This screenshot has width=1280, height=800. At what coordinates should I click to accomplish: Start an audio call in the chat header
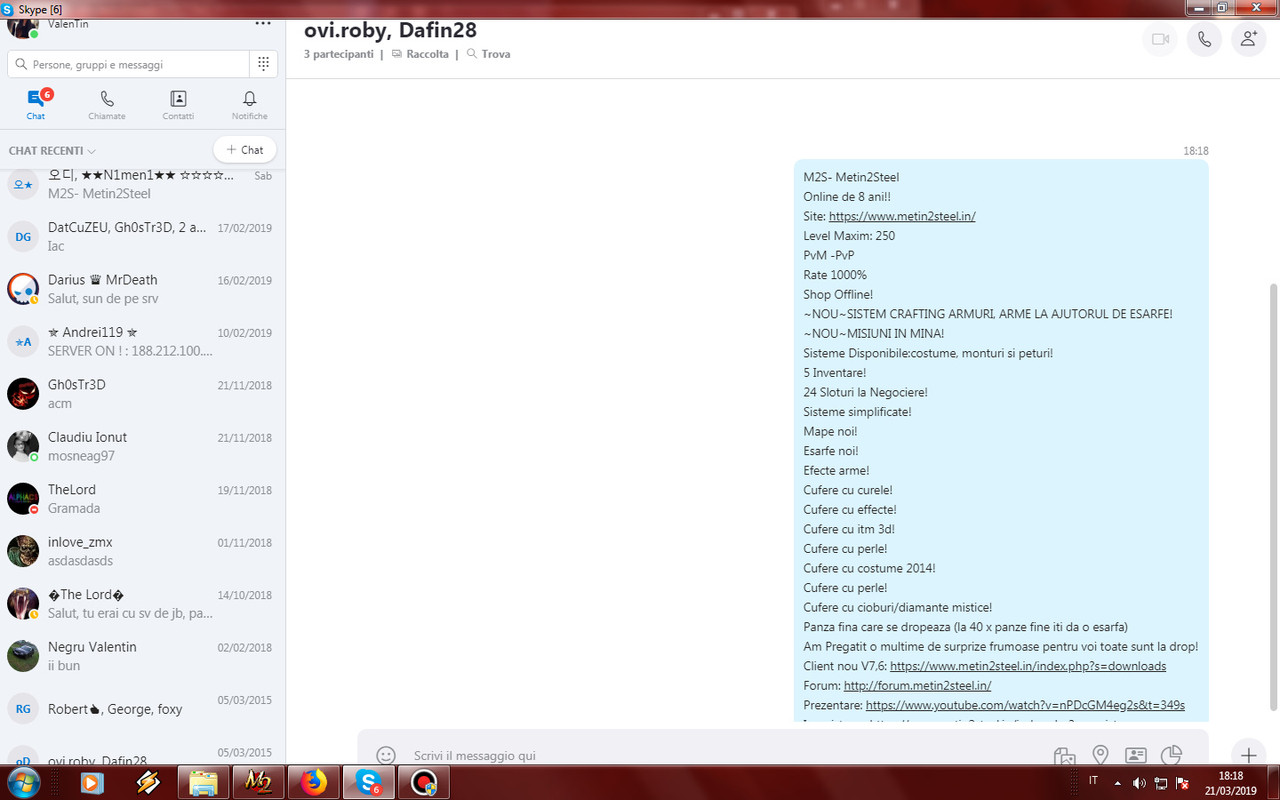pos(1204,39)
